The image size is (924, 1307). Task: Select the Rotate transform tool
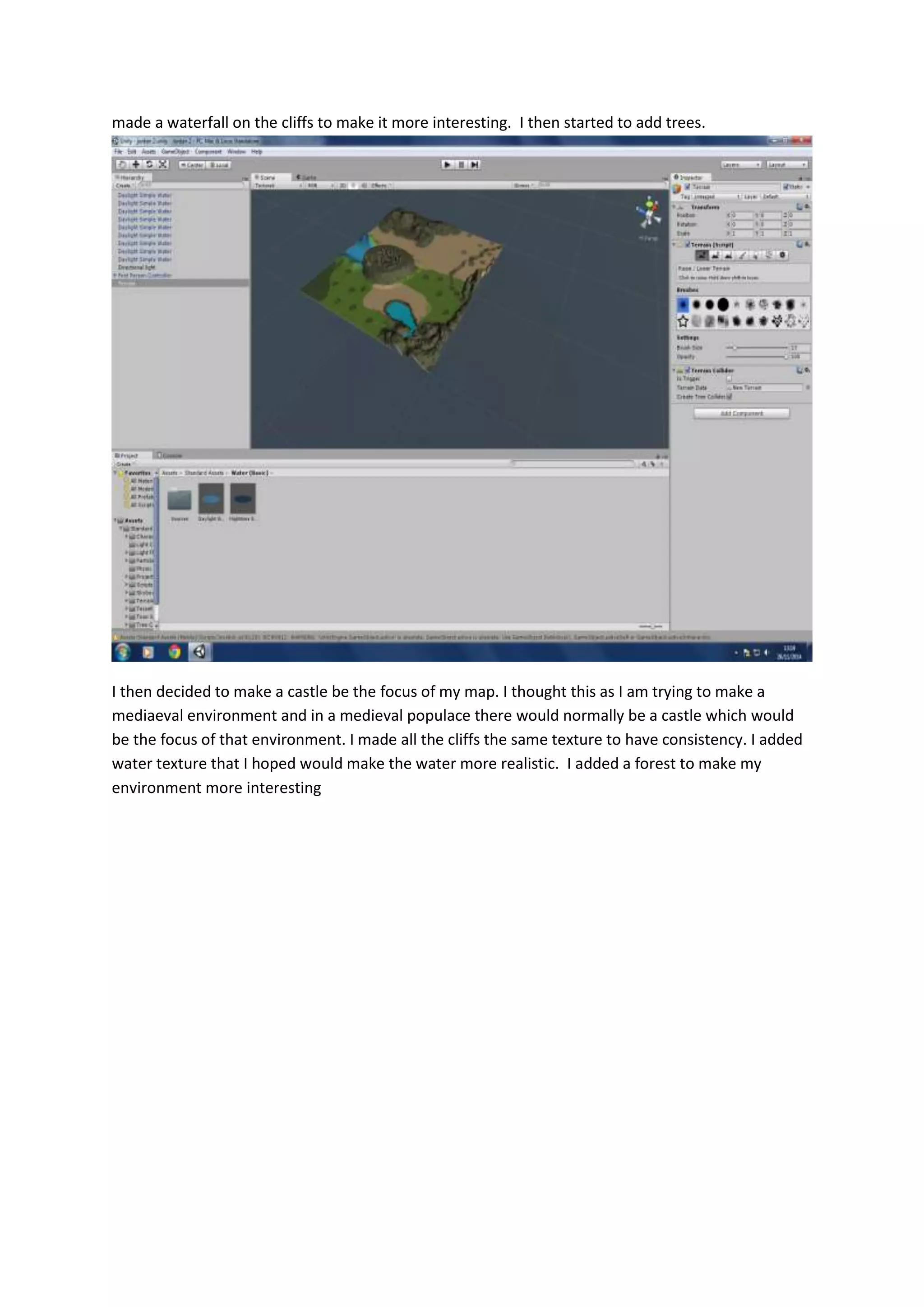(149, 165)
